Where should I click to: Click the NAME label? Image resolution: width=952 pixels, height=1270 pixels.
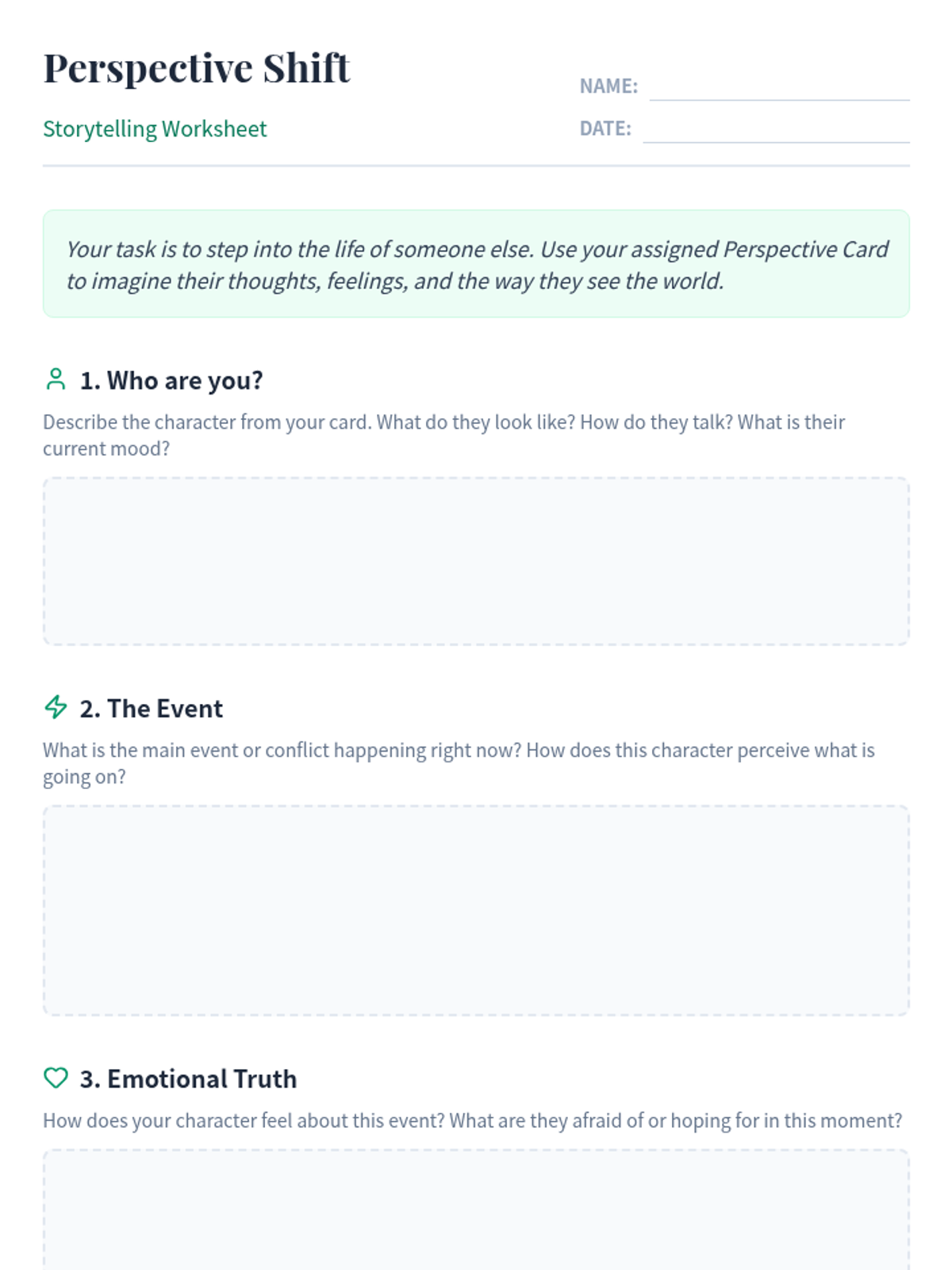click(x=608, y=87)
